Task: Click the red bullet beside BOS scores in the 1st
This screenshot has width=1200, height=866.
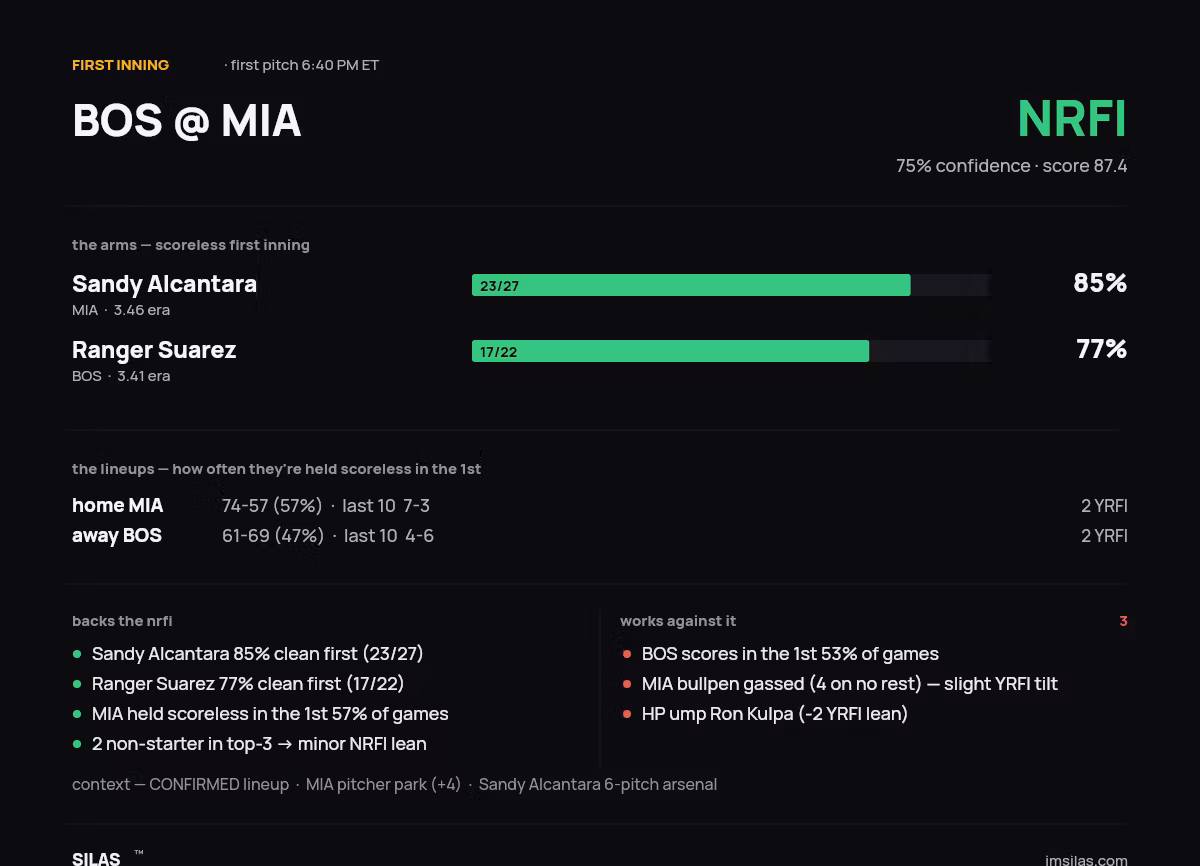Action: (627, 654)
